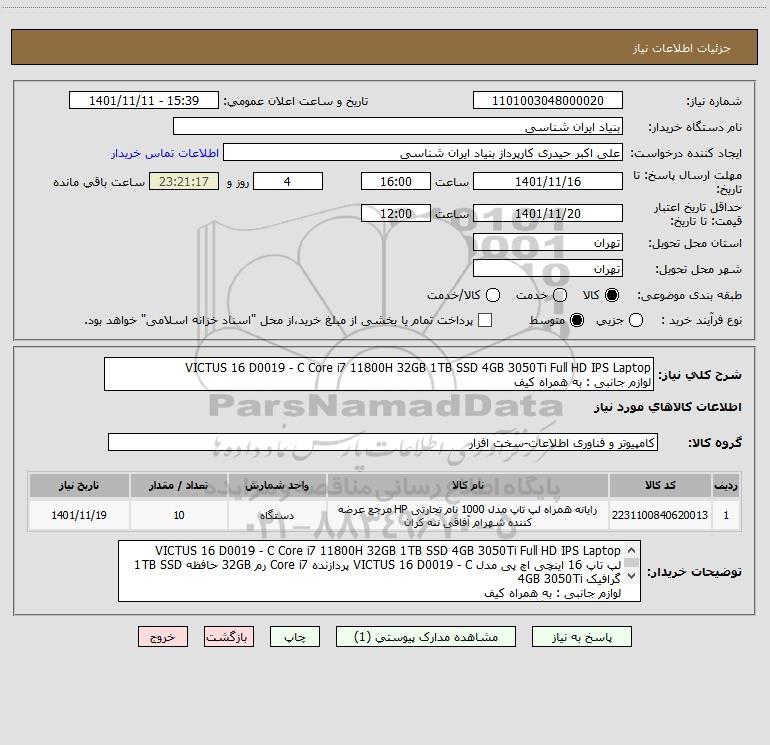The height and width of the screenshot is (745, 770).
Task: Click the unit cell دستگاه
Action: coord(277,515)
